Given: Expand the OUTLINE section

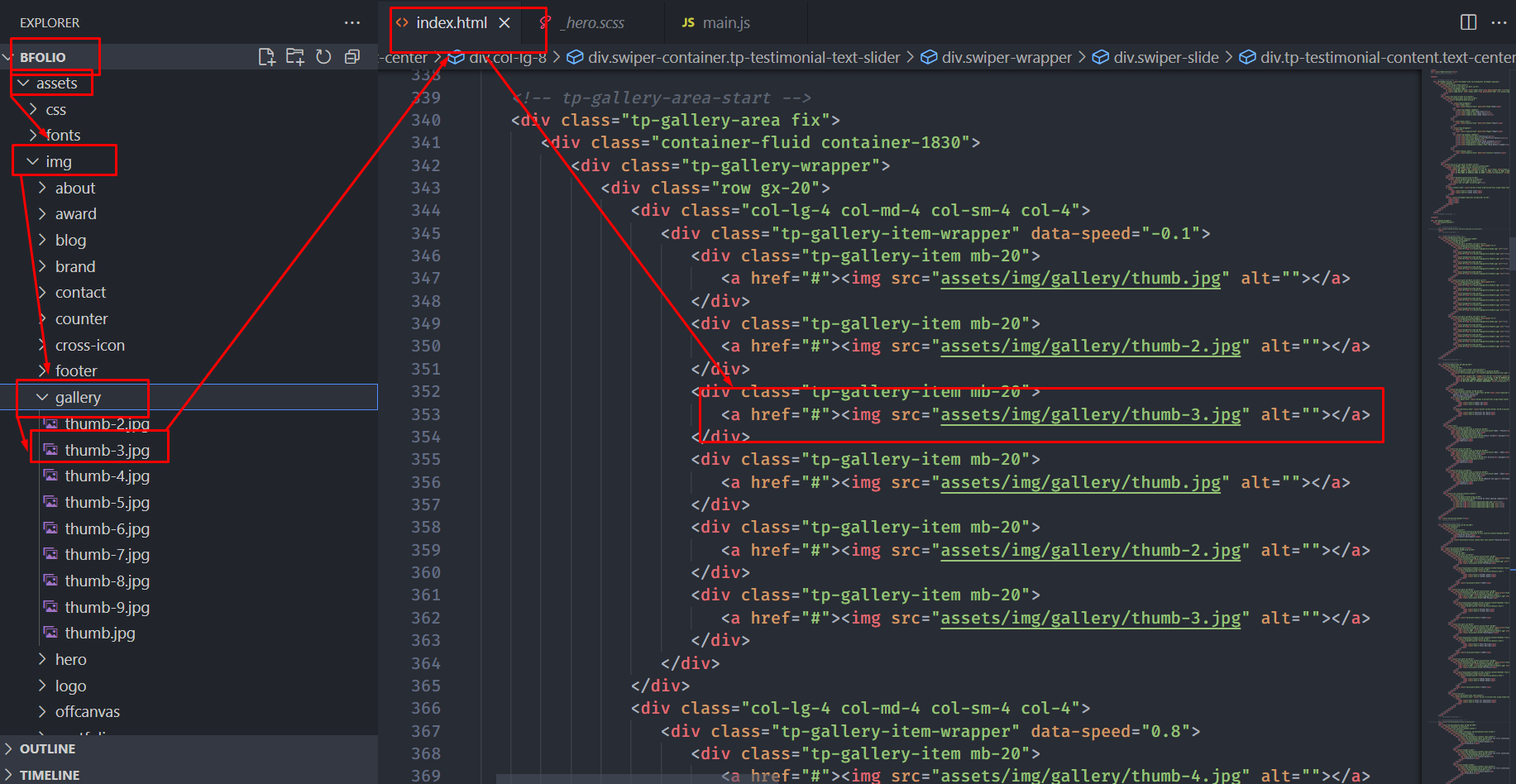Looking at the screenshot, I should pos(47,748).
